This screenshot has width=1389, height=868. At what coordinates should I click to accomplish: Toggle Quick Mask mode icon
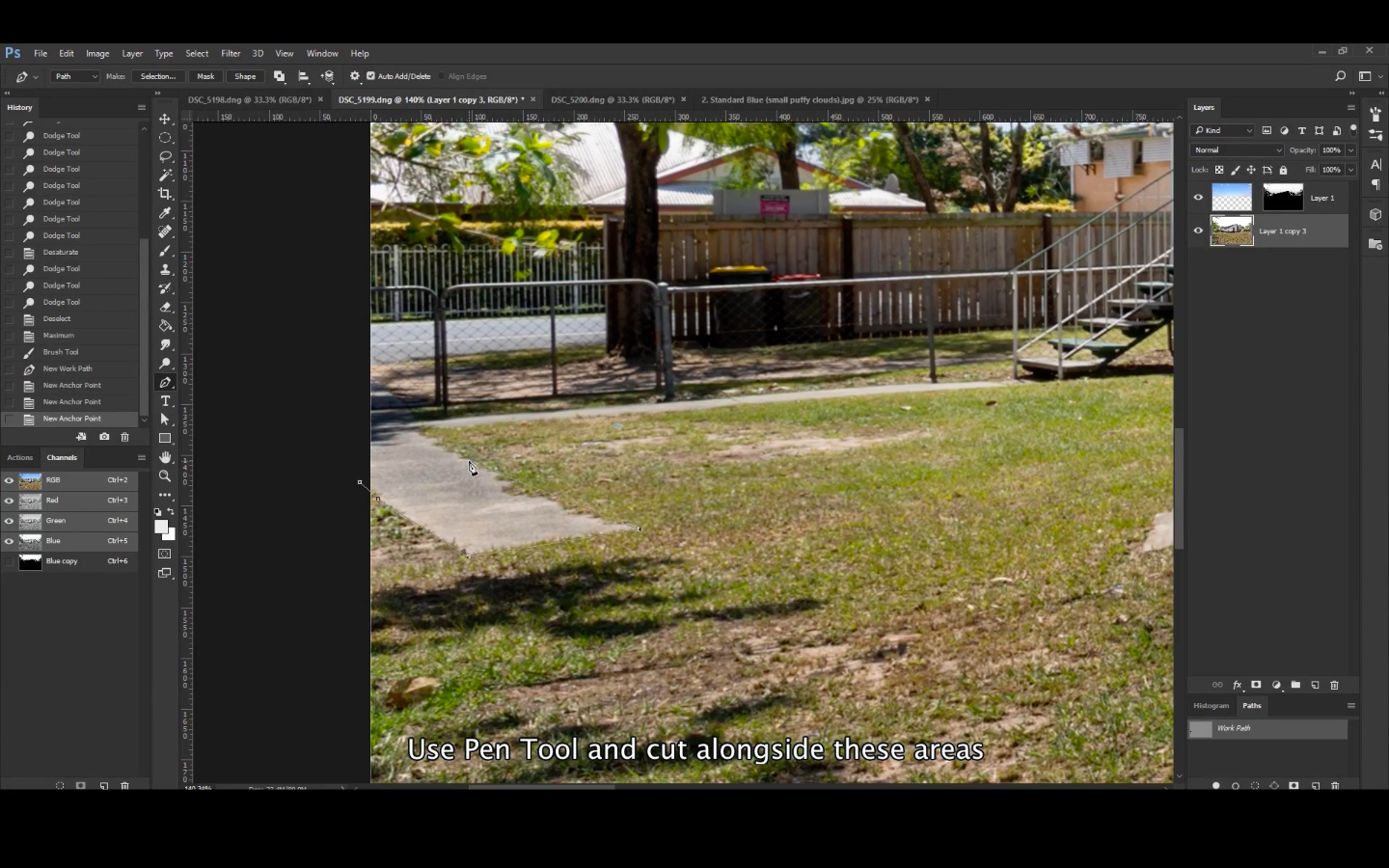pos(165,555)
